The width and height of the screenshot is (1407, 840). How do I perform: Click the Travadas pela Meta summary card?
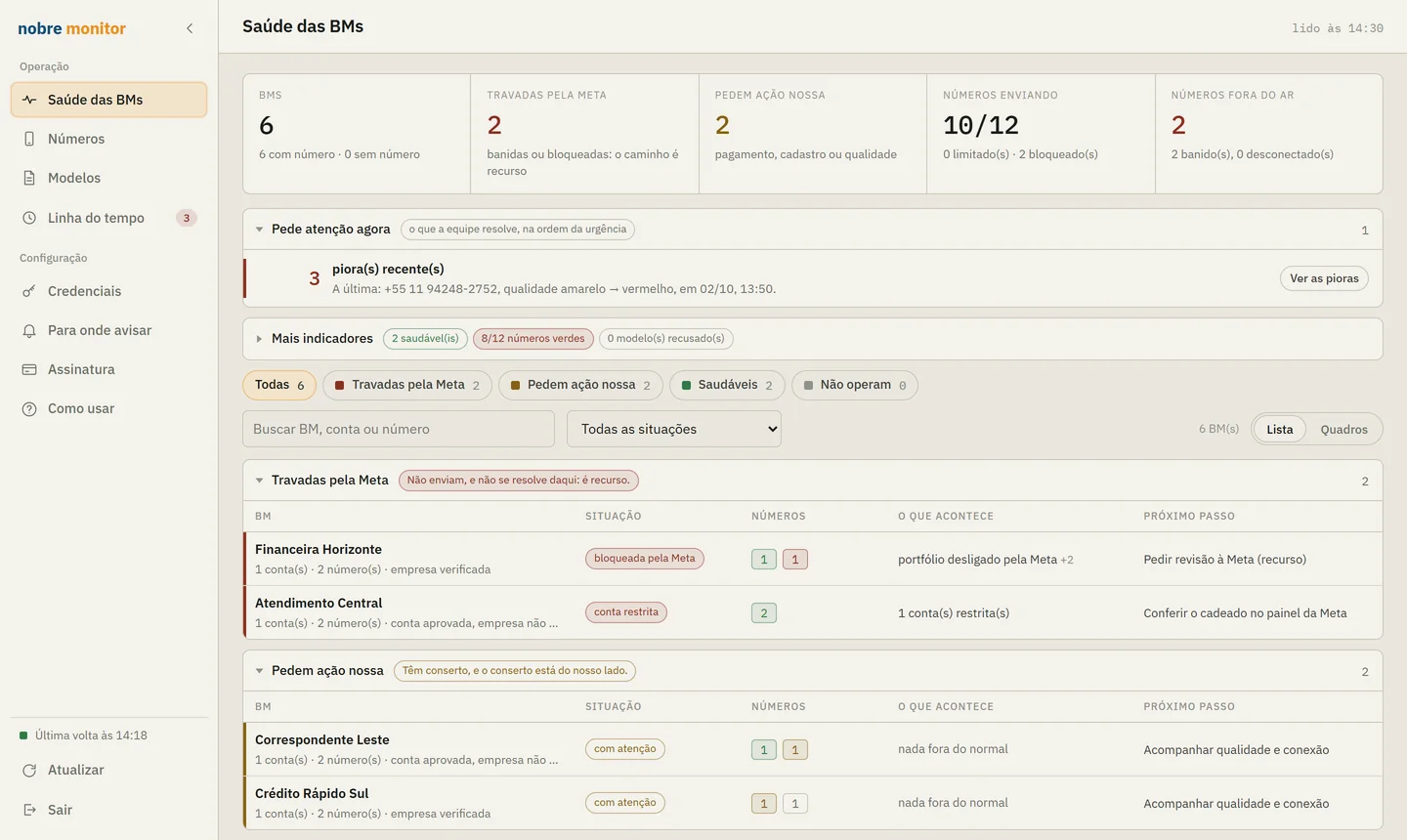[x=584, y=134]
